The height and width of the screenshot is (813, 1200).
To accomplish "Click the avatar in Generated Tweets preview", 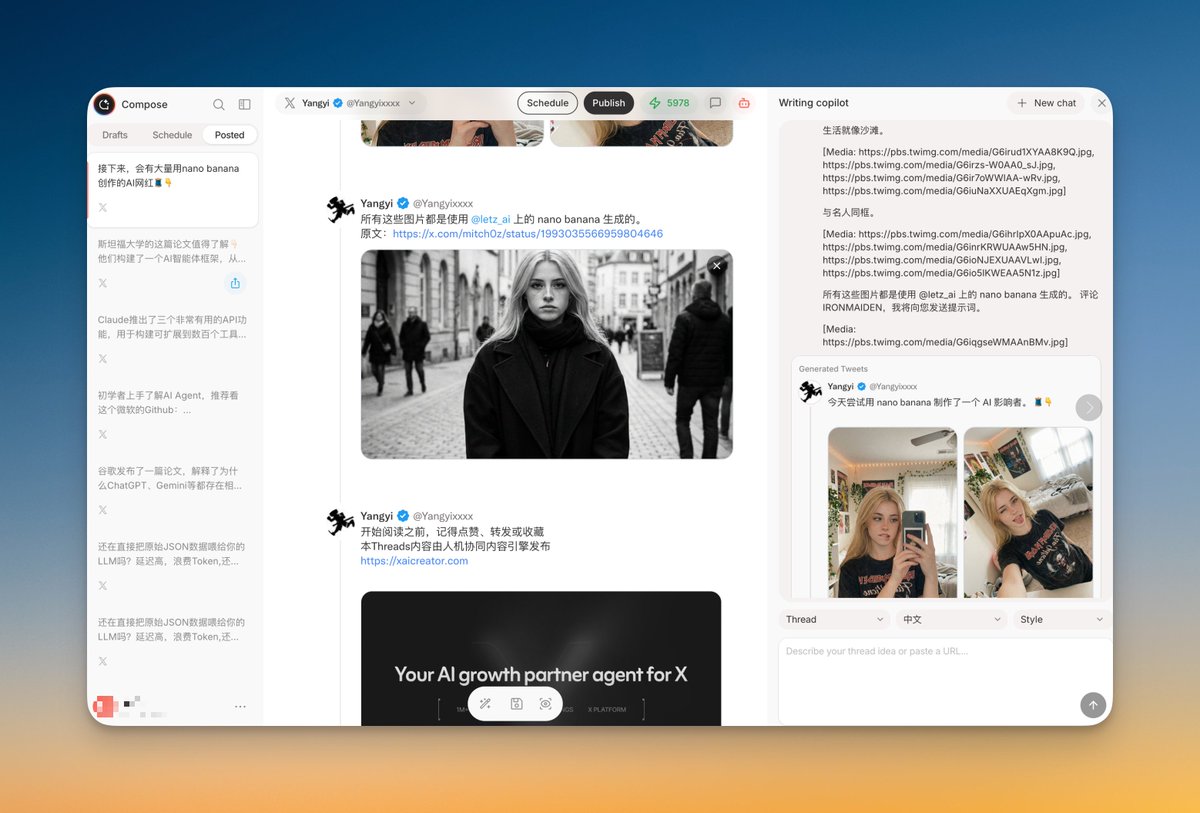I will [811, 392].
